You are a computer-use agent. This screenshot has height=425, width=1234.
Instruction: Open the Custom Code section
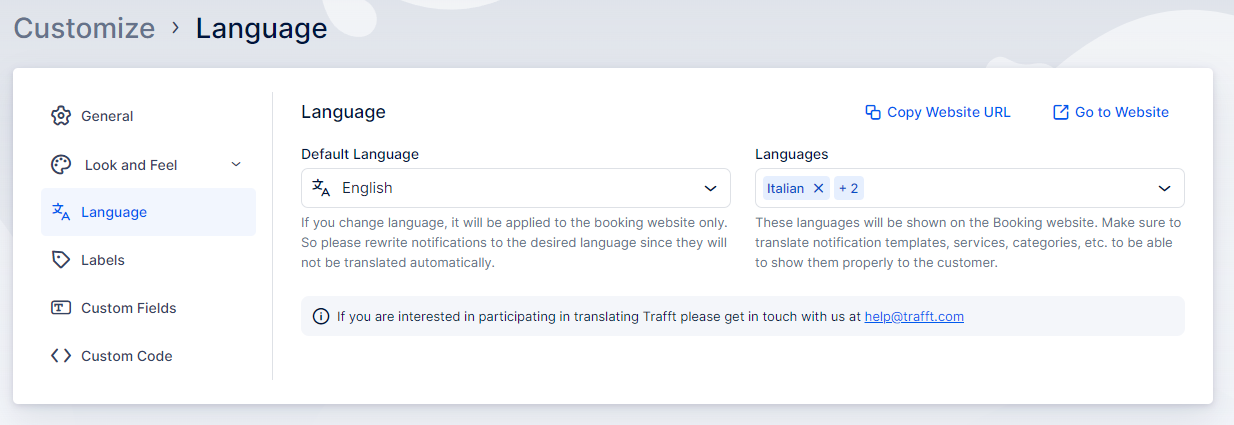126,356
